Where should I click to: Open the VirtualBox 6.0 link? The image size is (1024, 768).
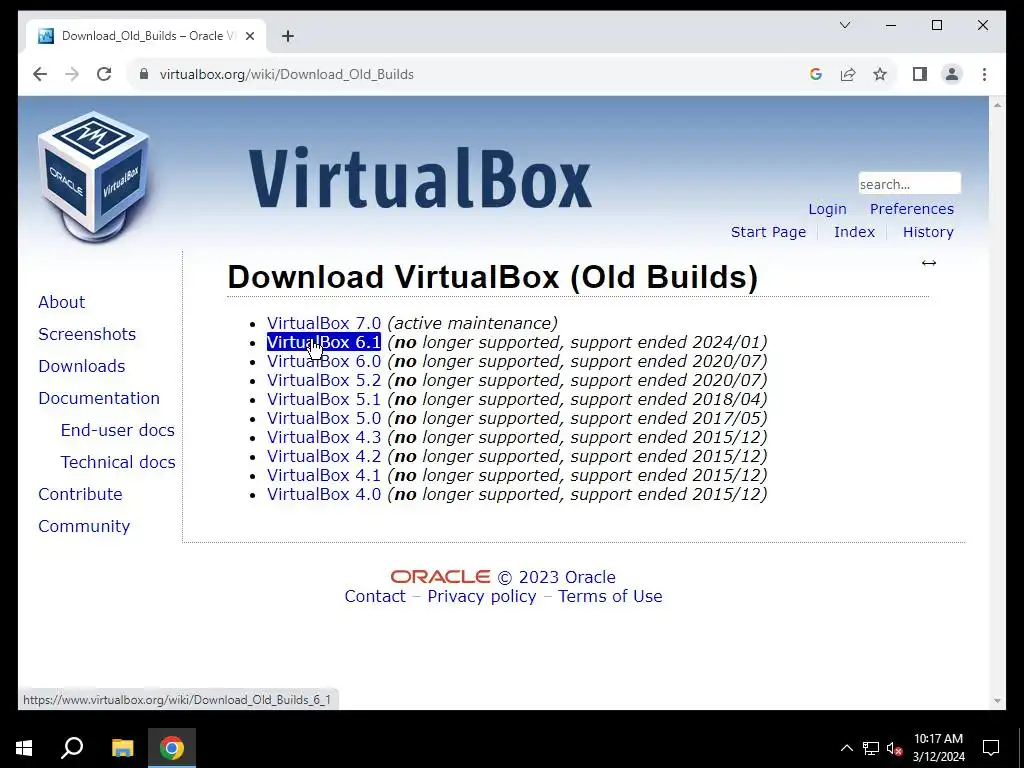pos(323,361)
